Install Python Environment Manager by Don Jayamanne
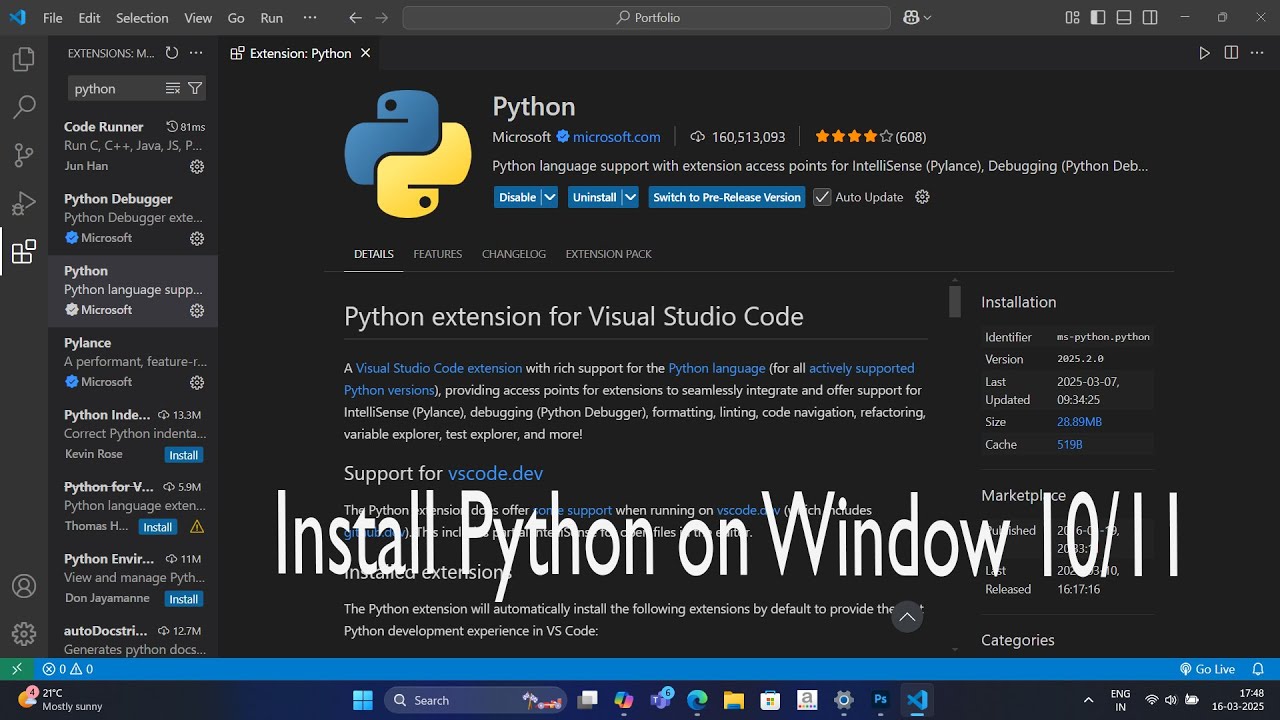Screen dimensions: 1280x720 click(184, 599)
